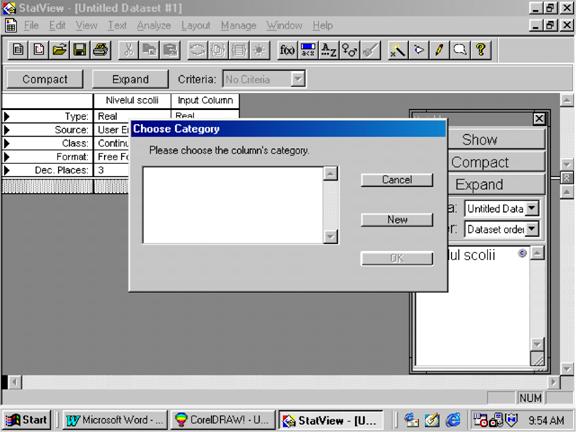Click the grayed brush icon in toolbar
Screen dimensions: 576x432
click(370, 50)
